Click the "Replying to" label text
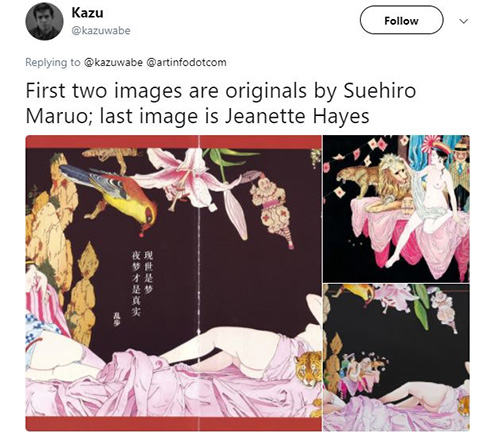This screenshot has height=441, width=480. click(x=53, y=62)
